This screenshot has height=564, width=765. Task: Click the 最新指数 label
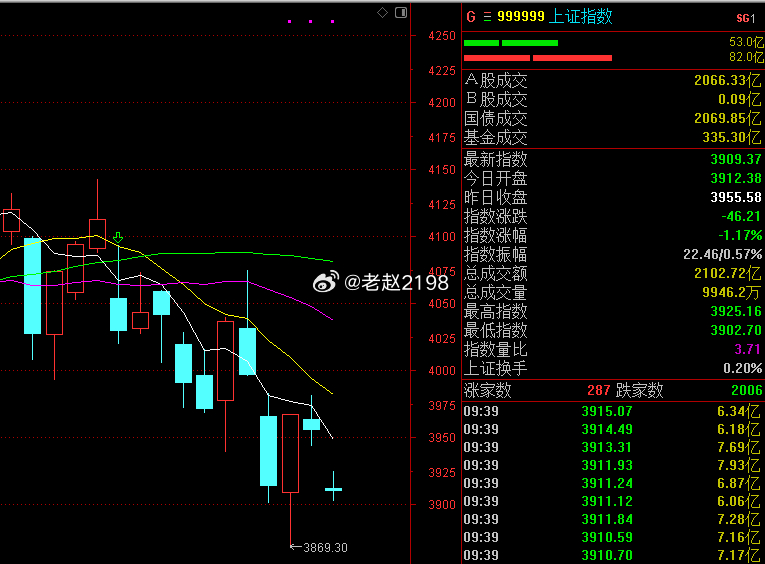click(x=496, y=160)
